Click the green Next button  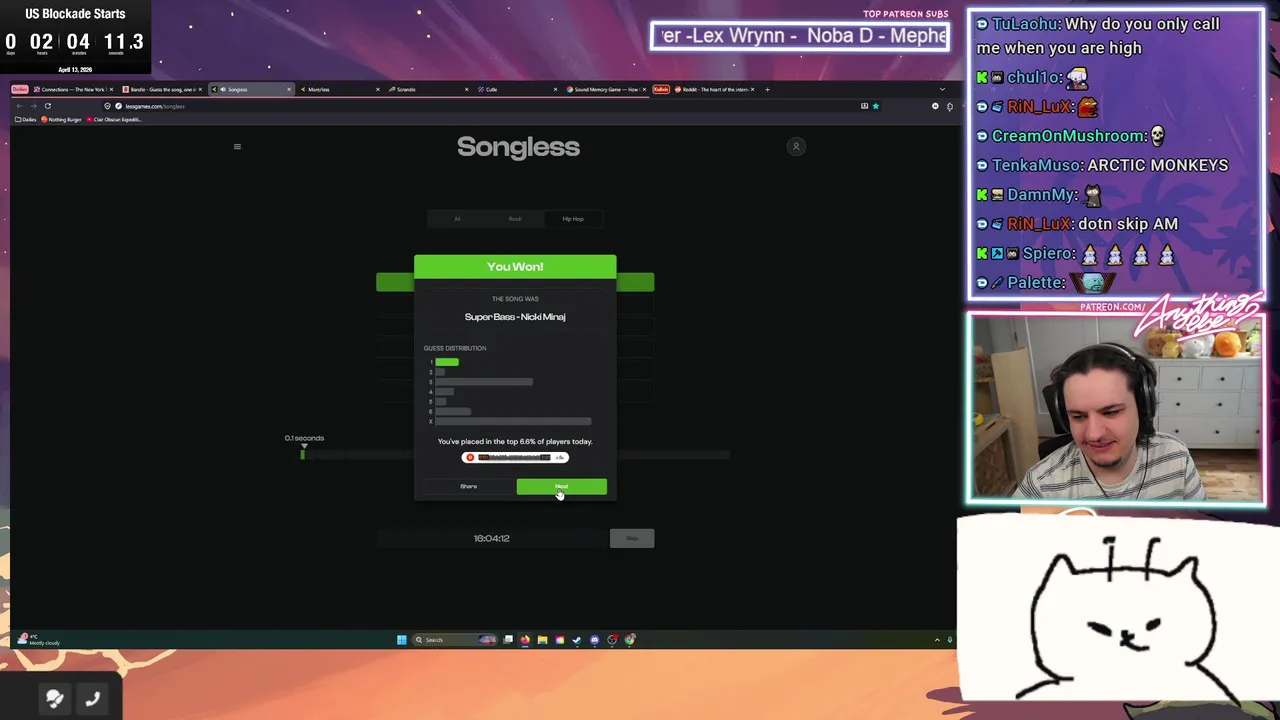[x=561, y=486]
